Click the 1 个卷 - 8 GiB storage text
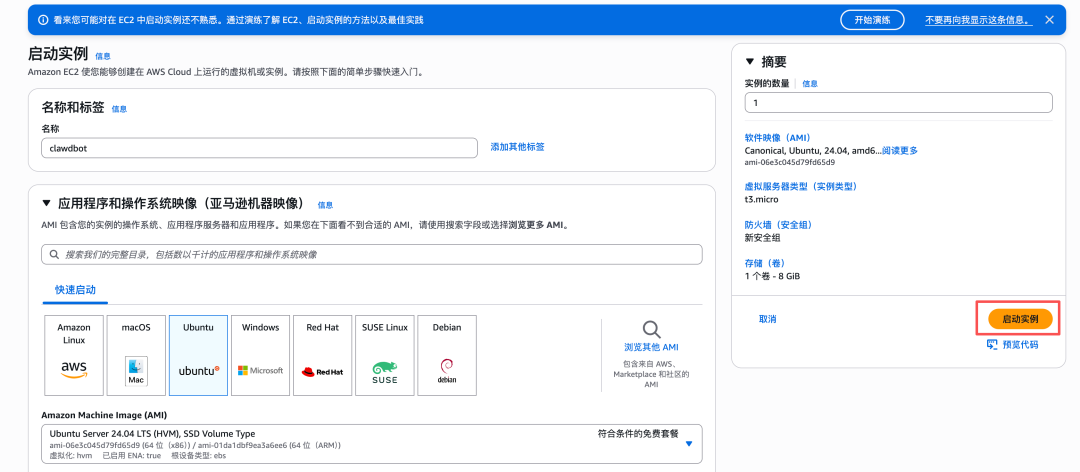Screen dimensions: 1080x472 772,276
